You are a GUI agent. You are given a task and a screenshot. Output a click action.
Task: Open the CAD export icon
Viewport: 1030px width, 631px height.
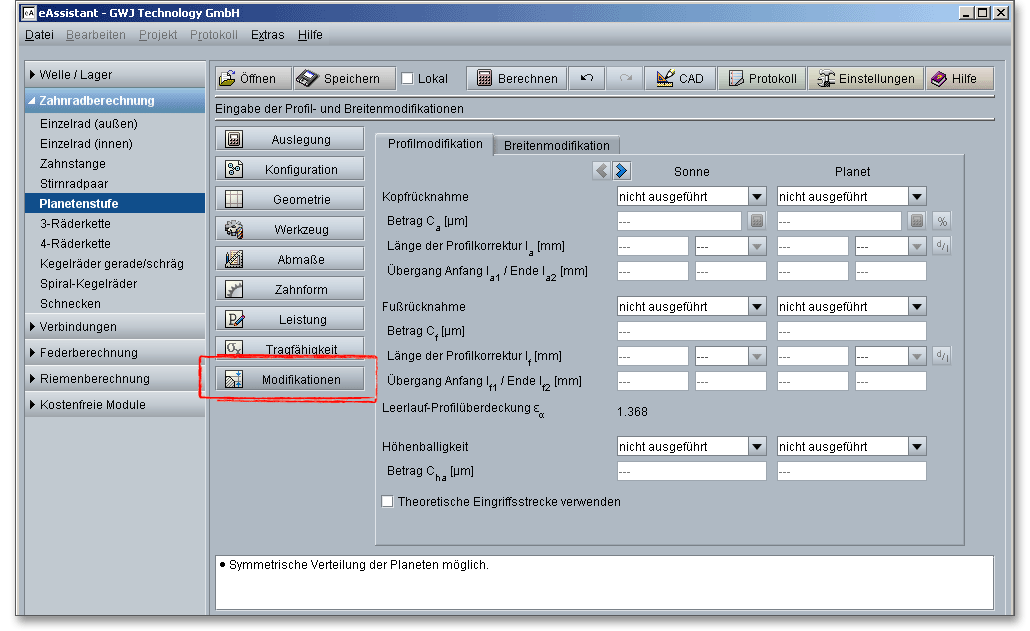664,79
